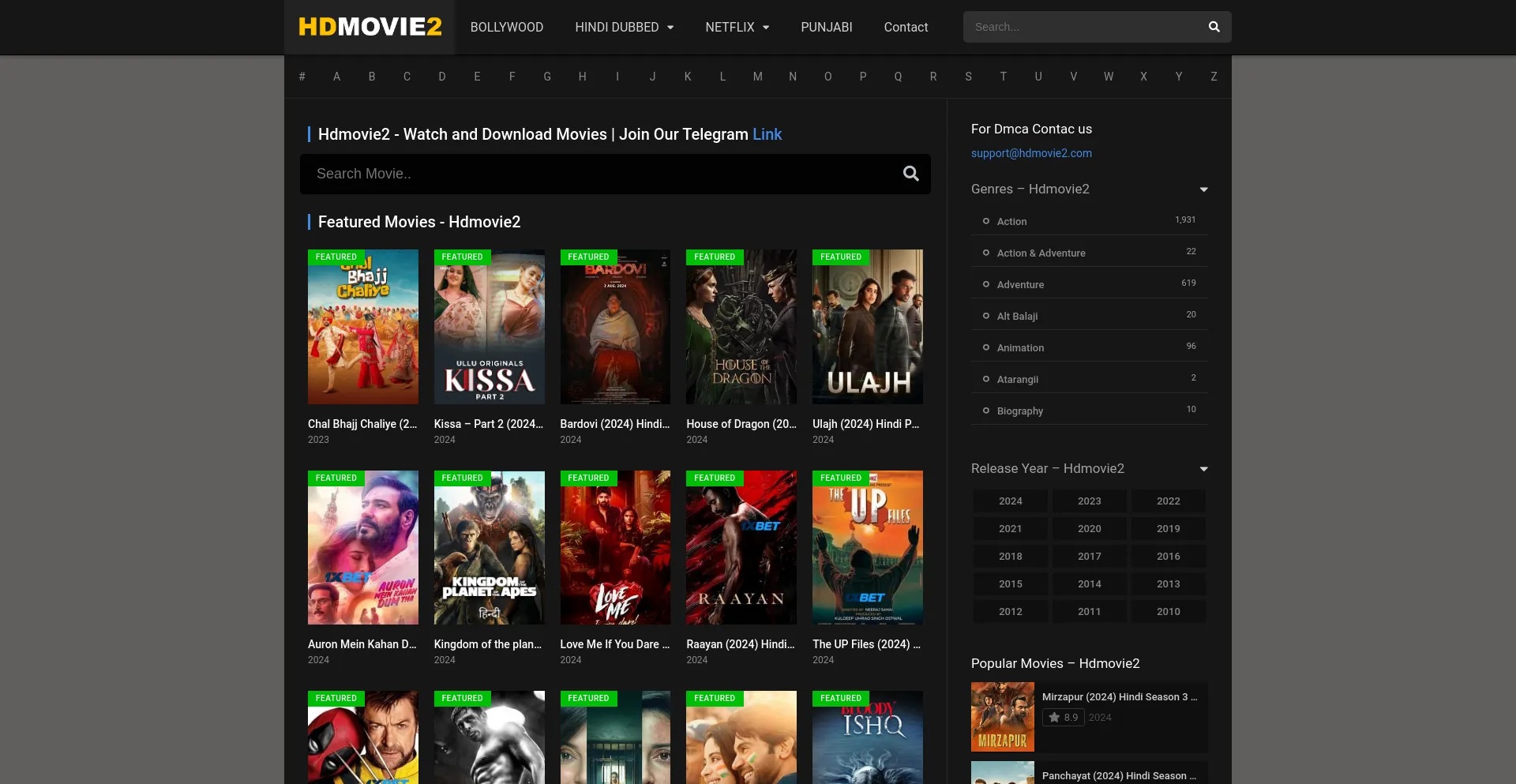
Task: Click the Search Movie magnifier icon
Action: coord(910,174)
